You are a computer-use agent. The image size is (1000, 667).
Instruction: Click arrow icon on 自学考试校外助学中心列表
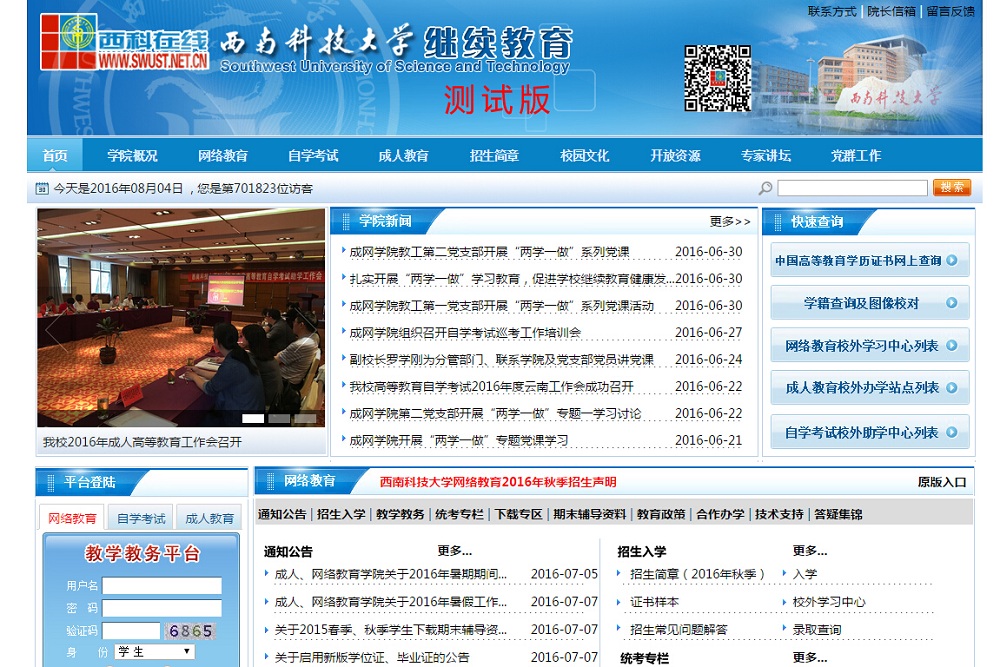[952, 432]
